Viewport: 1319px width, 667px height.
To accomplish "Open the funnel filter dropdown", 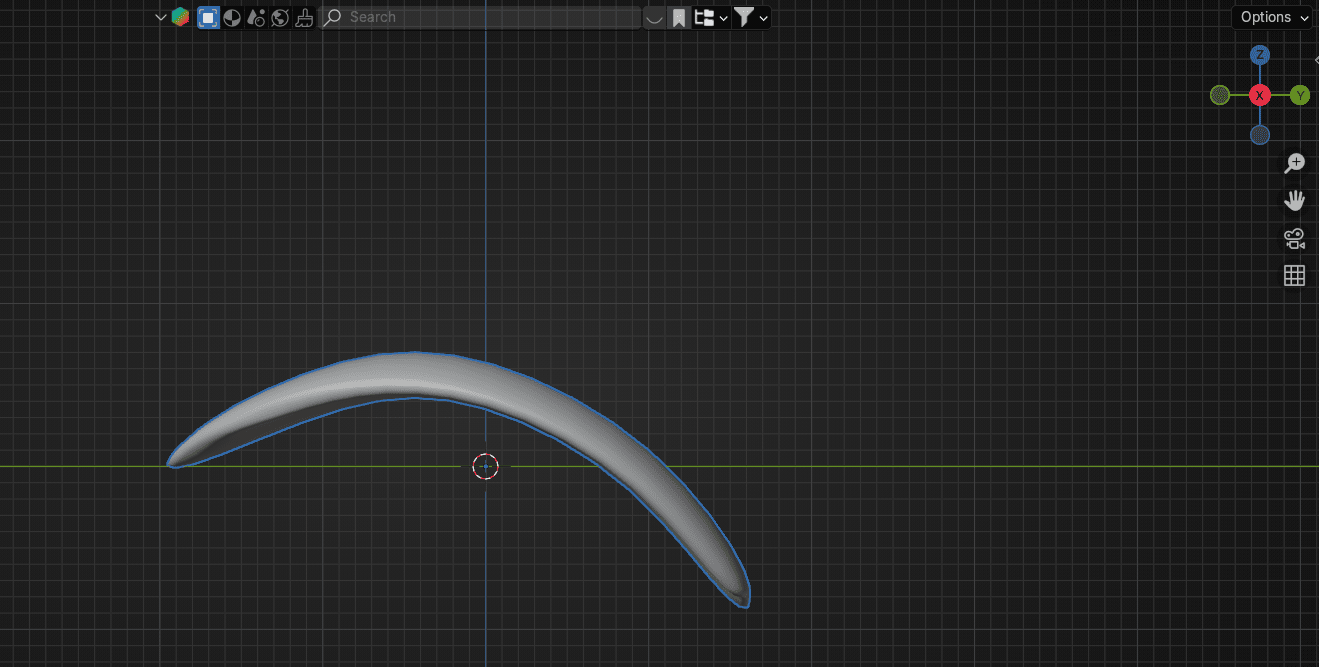I will [x=751, y=17].
